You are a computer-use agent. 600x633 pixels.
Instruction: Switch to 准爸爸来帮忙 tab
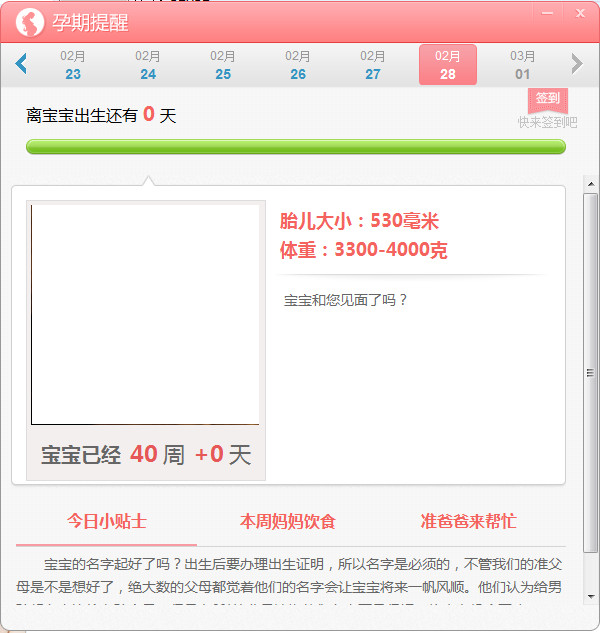click(x=468, y=521)
